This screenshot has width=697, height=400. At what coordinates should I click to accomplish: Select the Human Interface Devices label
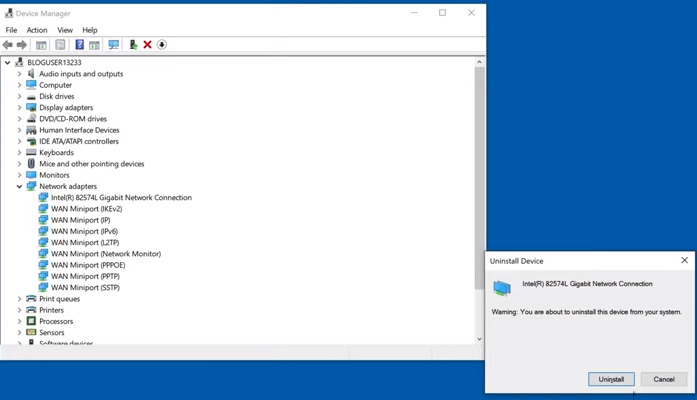point(79,130)
